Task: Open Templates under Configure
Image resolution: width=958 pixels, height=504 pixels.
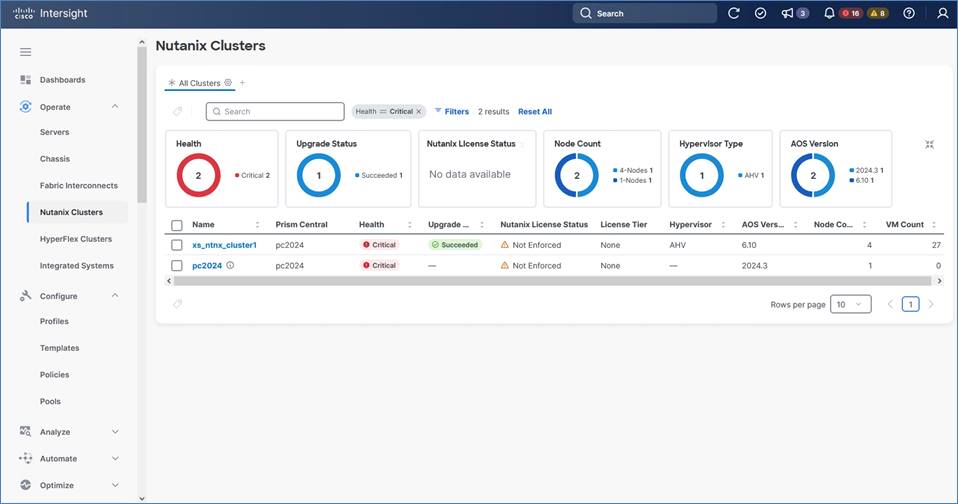Action: coord(60,348)
